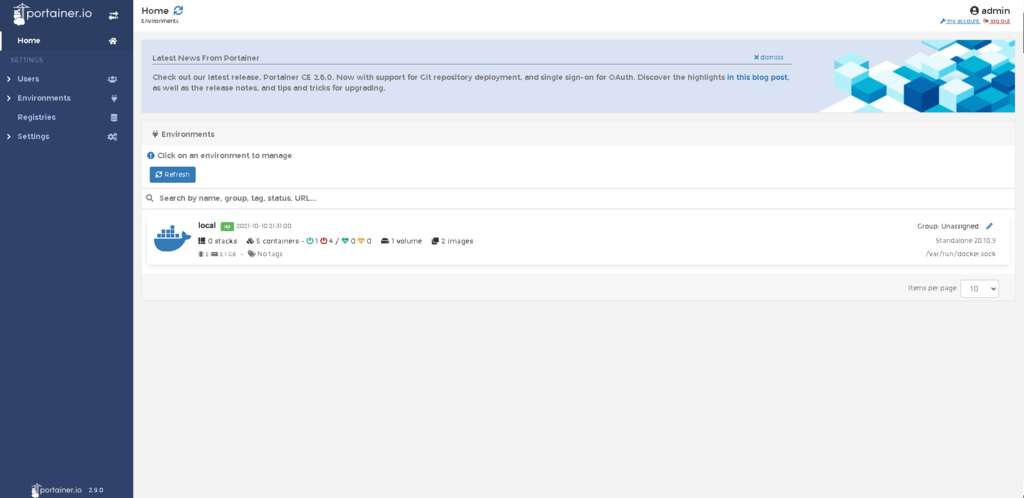
Task: Click the '5 containers' stat
Action: [272, 241]
